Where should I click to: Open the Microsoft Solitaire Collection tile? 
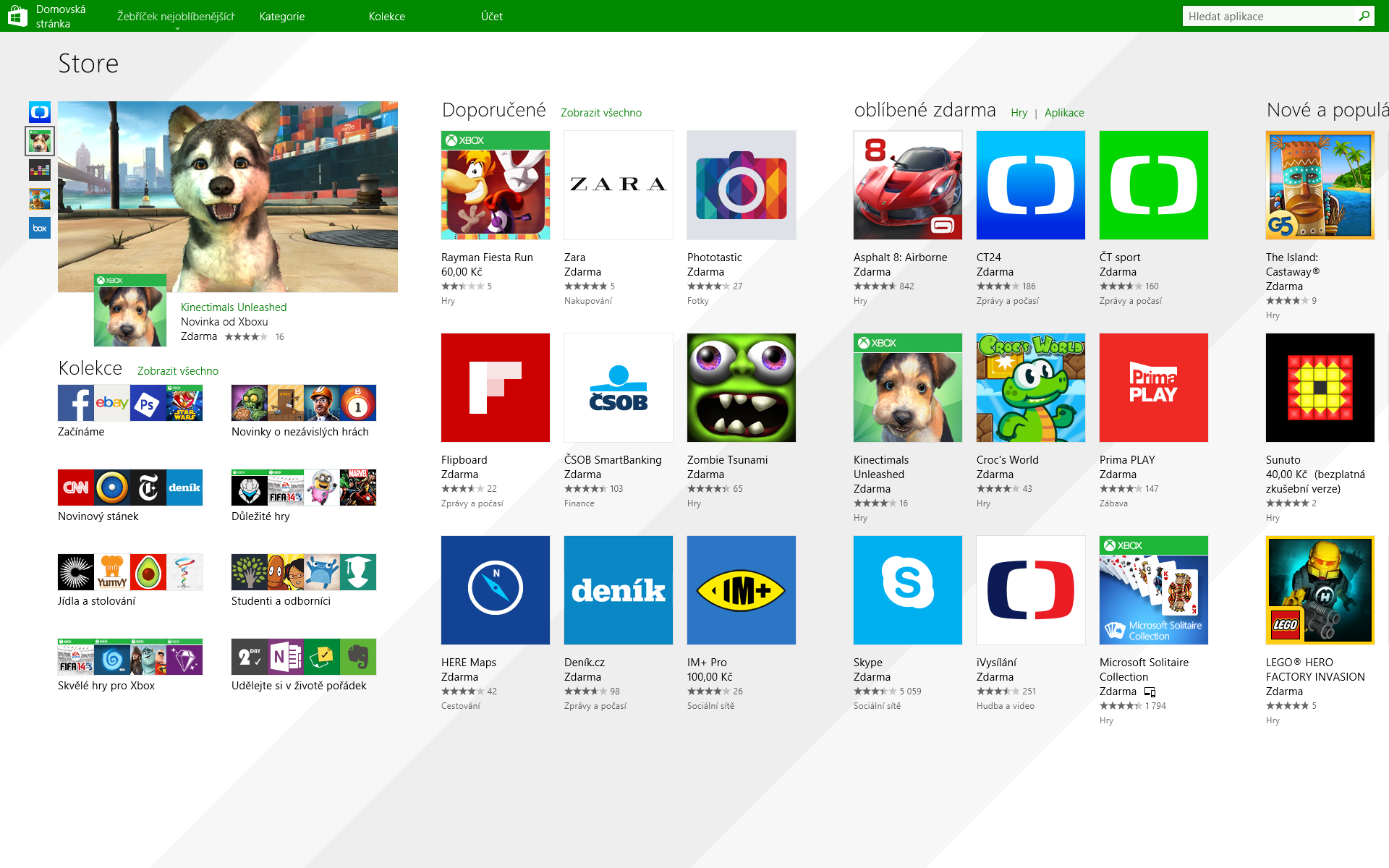pyautogui.click(x=1154, y=590)
